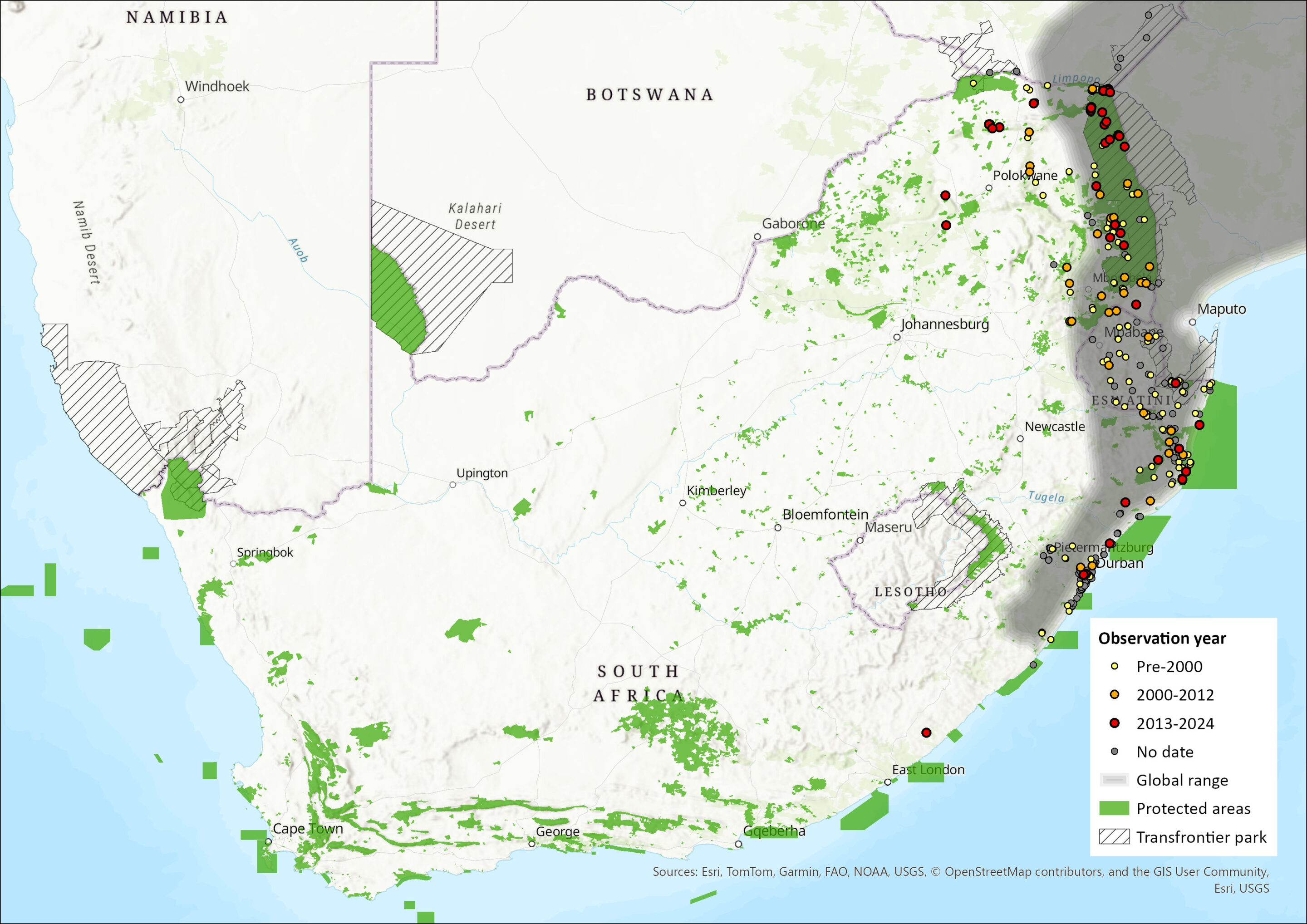The image size is (1307, 924).
Task: Click the 2000-2012 orange legend dot
Action: coord(1115,694)
